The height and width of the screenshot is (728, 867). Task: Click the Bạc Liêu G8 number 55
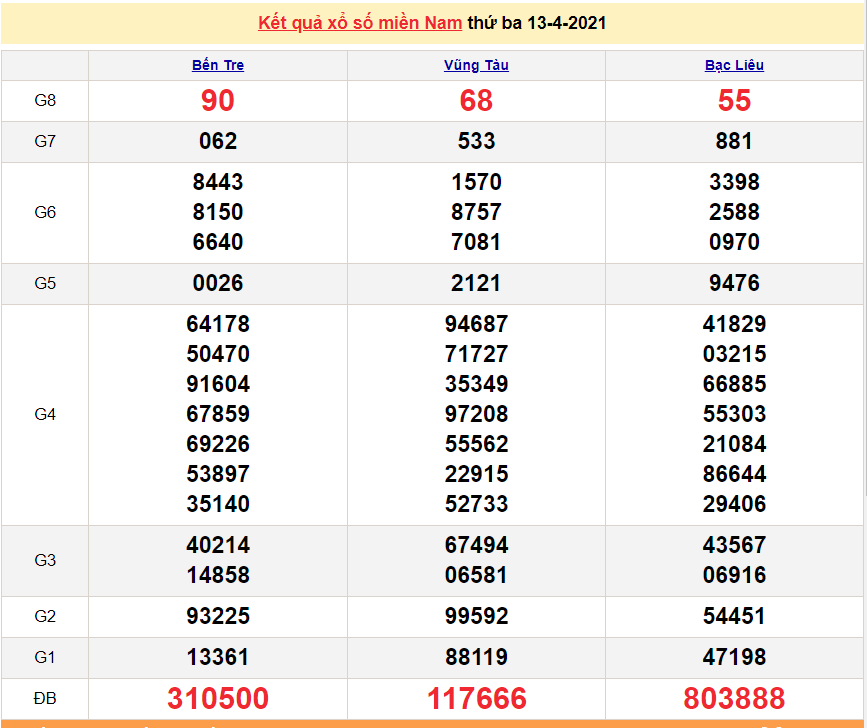pos(734,101)
